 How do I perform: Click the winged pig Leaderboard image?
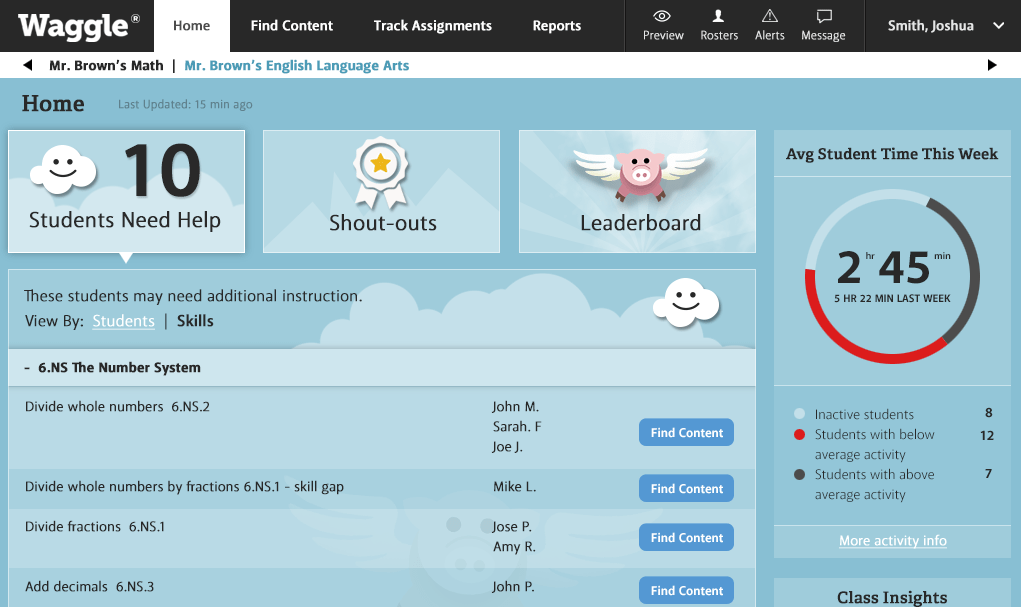(640, 173)
